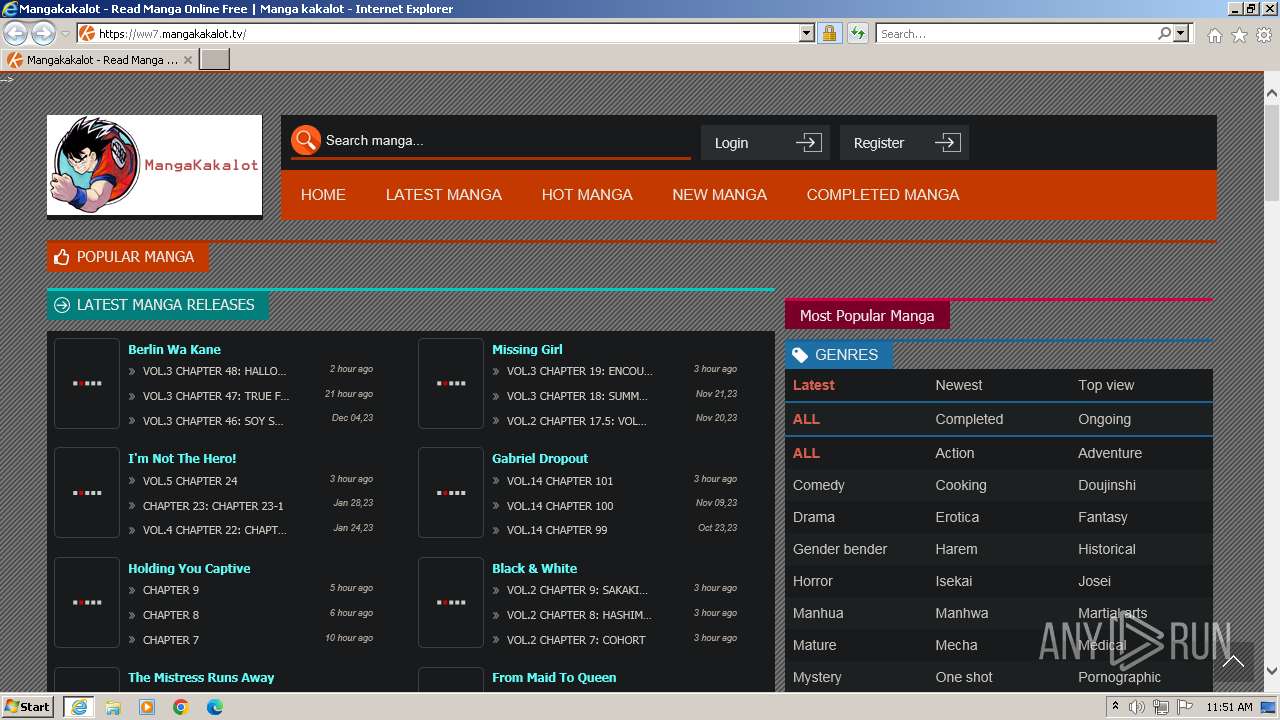Open I'm Not The Hero! manga link
Viewport: 1280px width, 720px height.
coord(182,458)
